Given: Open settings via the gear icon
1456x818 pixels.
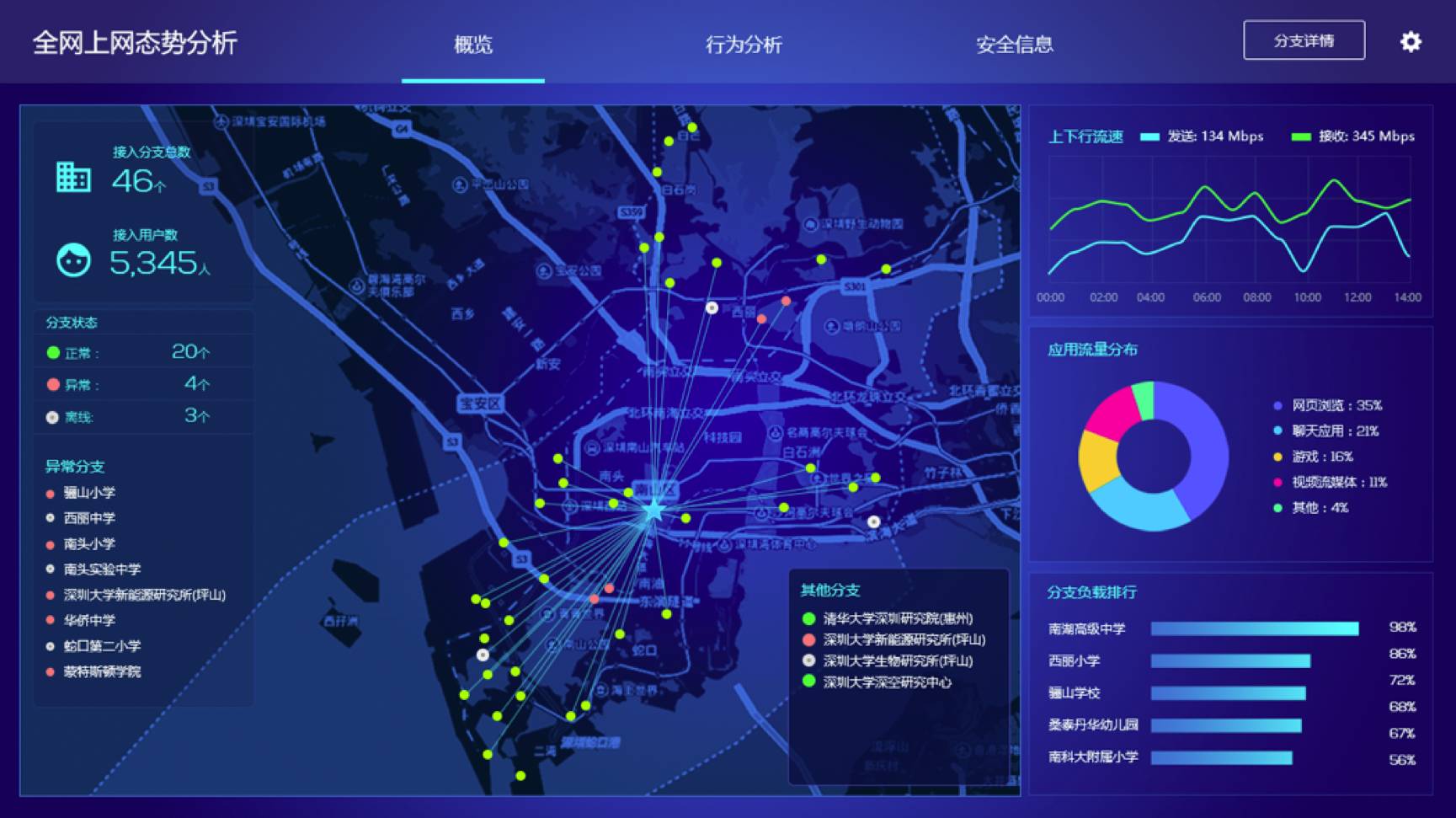Looking at the screenshot, I should click(1411, 41).
